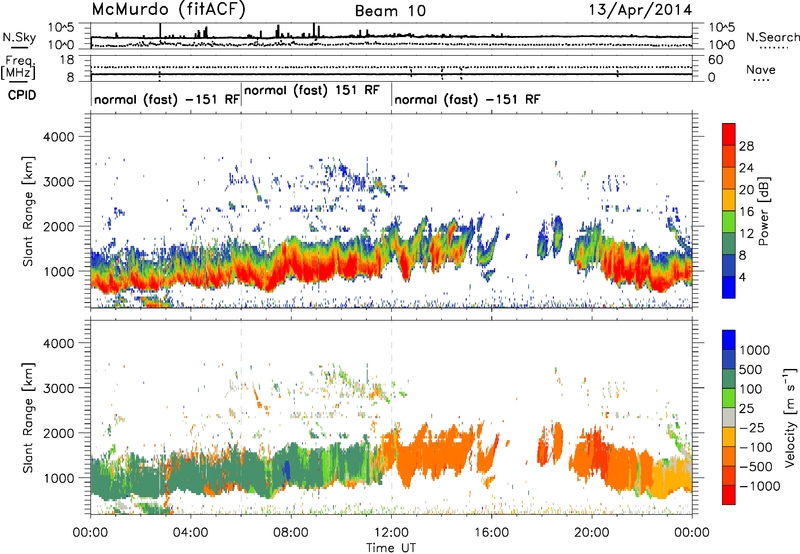Click the 16:00 time tick label
Viewport: 800px width, 554px height.
click(491, 533)
